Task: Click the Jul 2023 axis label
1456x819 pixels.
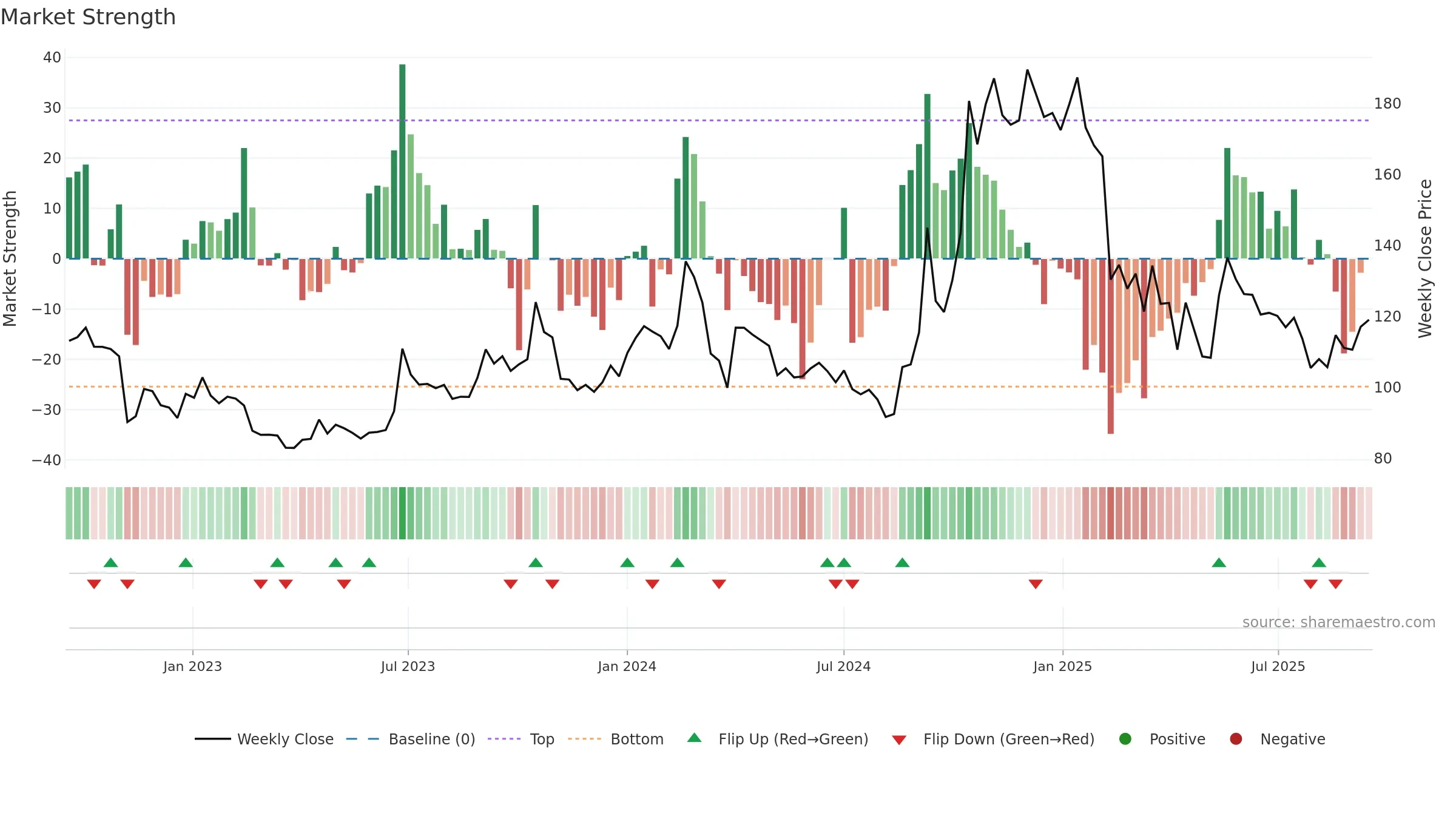Action: (x=408, y=666)
